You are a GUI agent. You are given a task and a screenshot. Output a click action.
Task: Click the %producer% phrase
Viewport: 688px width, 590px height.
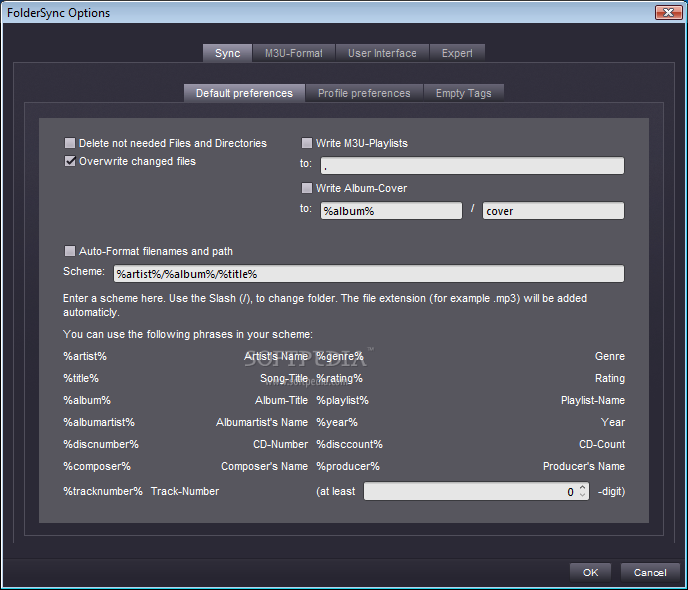(348, 466)
